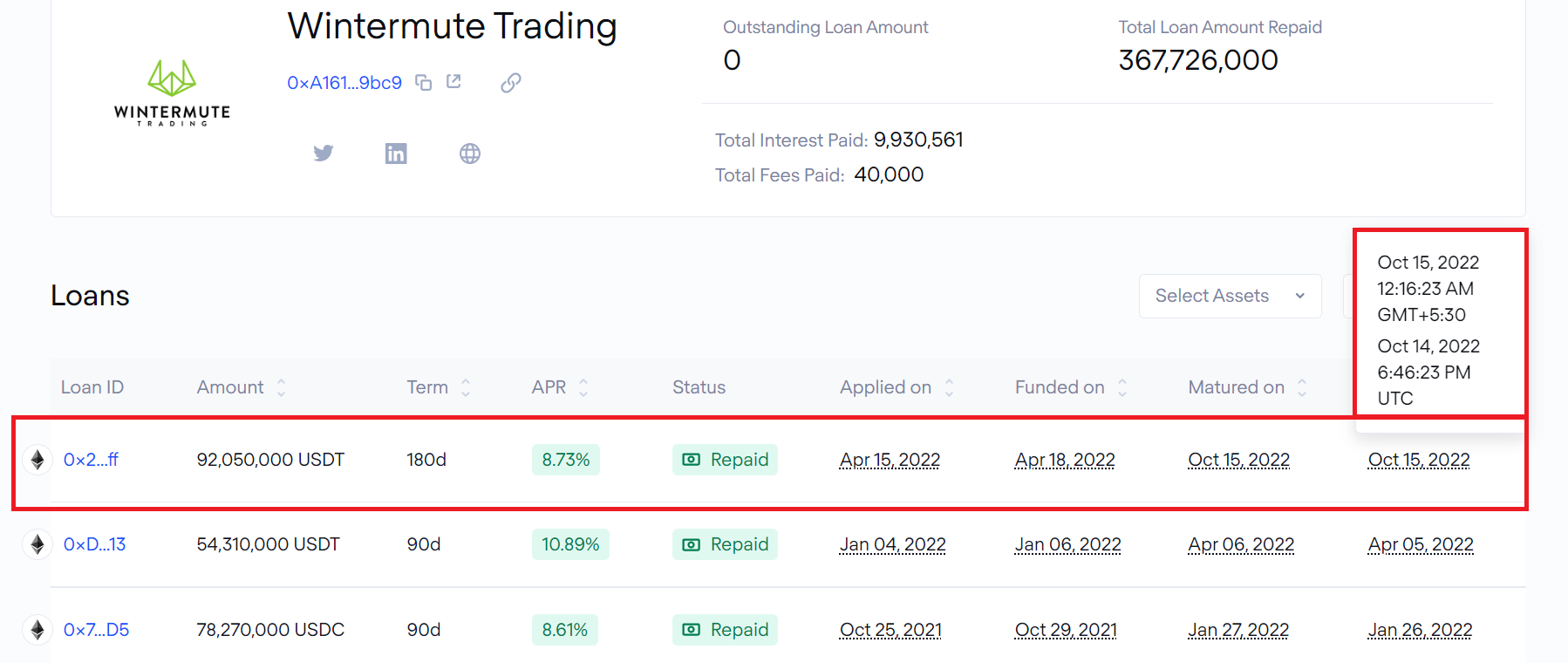Open Wintermute's Twitter profile
Screen dimensions: 1568x663
[x=324, y=154]
